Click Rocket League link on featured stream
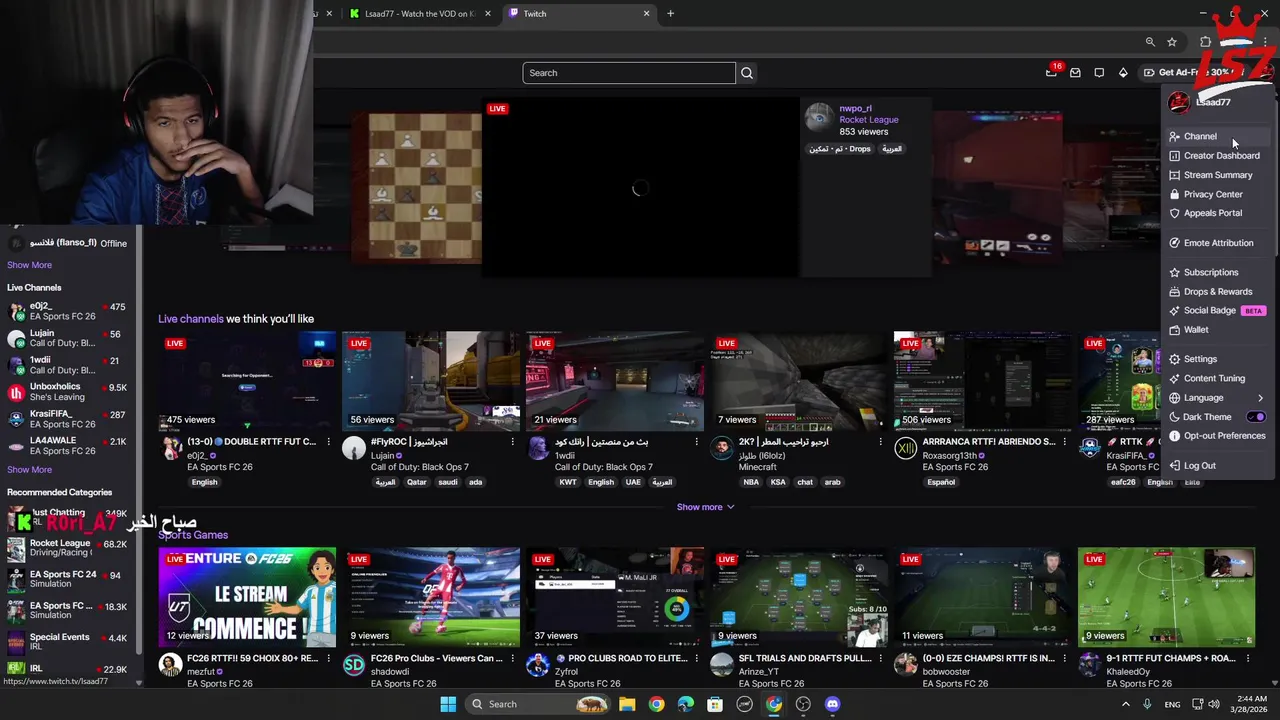Image resolution: width=1280 pixels, height=720 pixels. (x=869, y=120)
